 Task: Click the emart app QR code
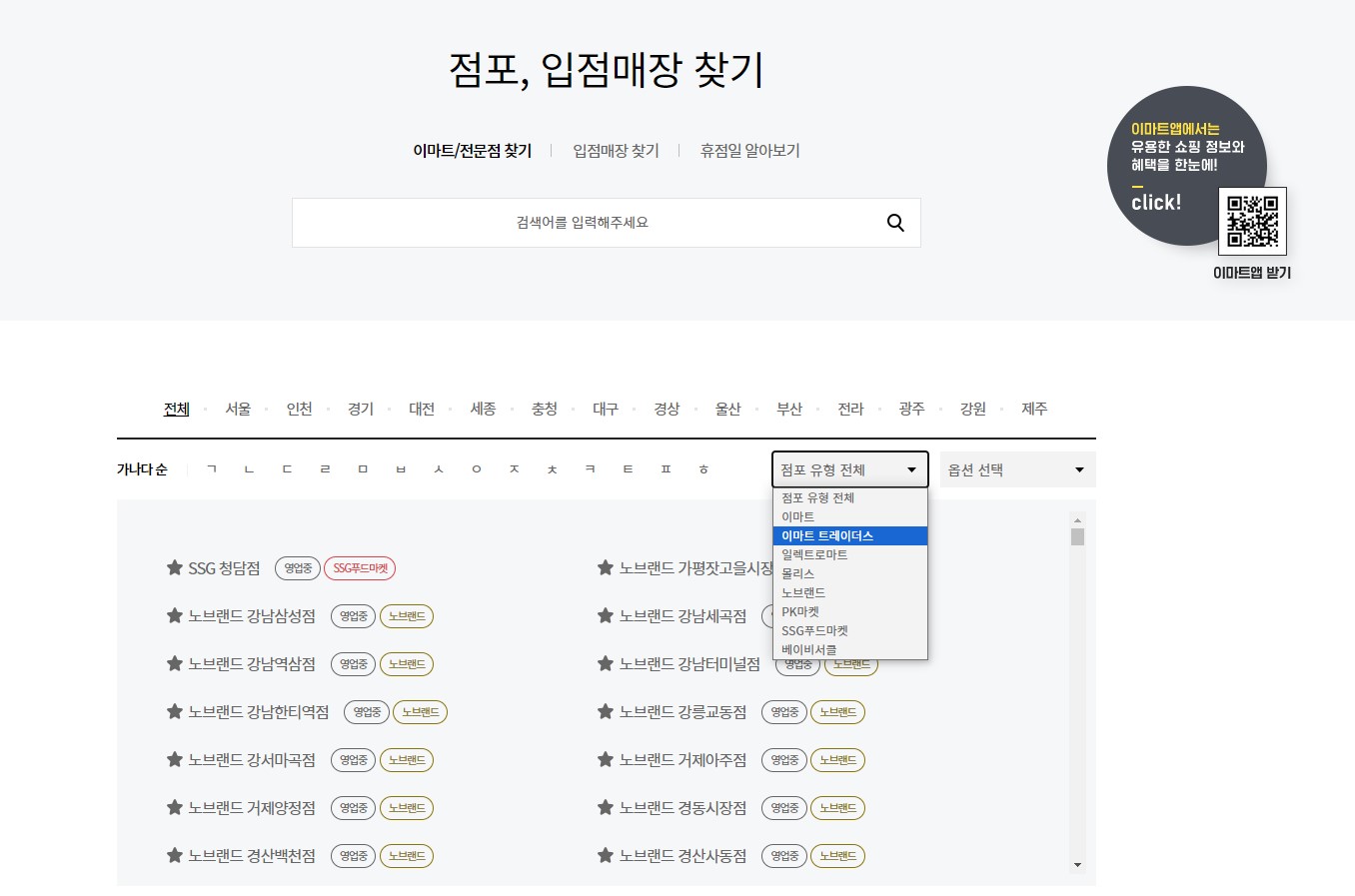(1252, 221)
